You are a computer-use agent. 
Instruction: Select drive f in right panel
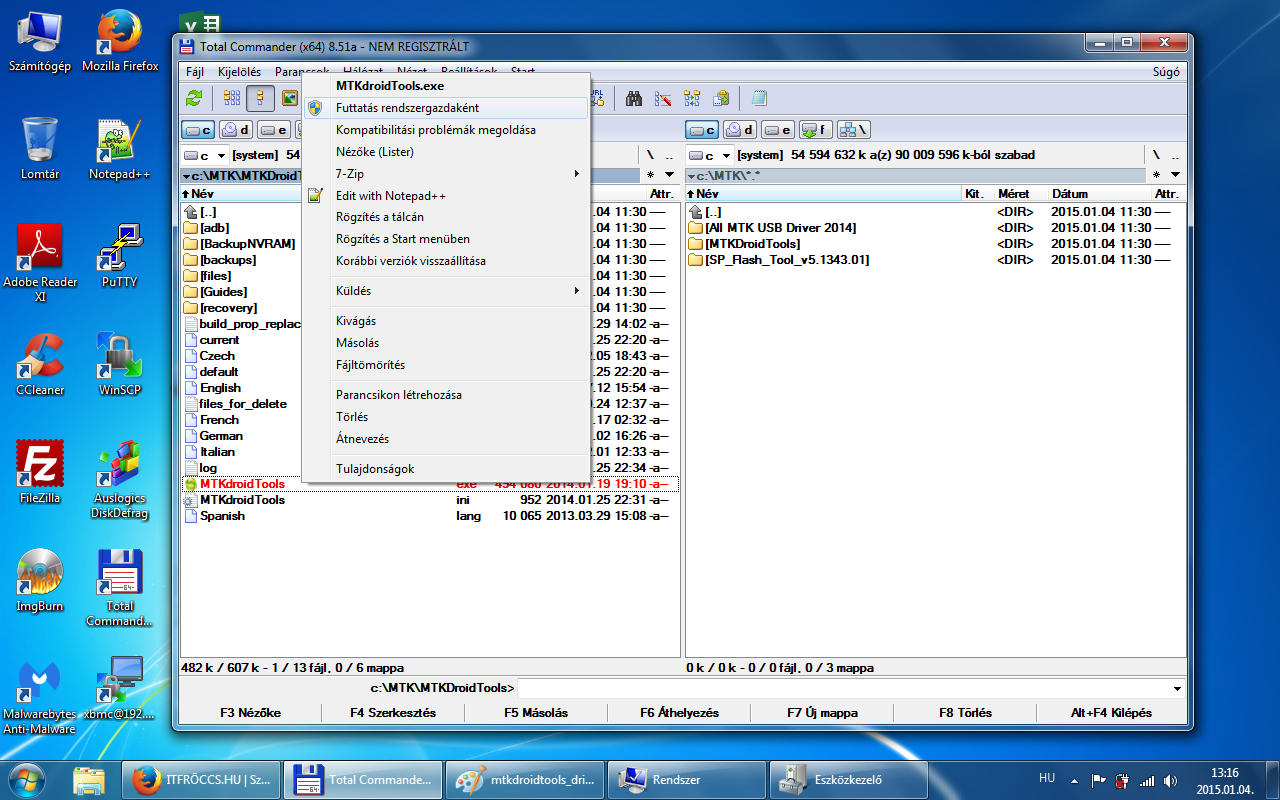[x=816, y=129]
